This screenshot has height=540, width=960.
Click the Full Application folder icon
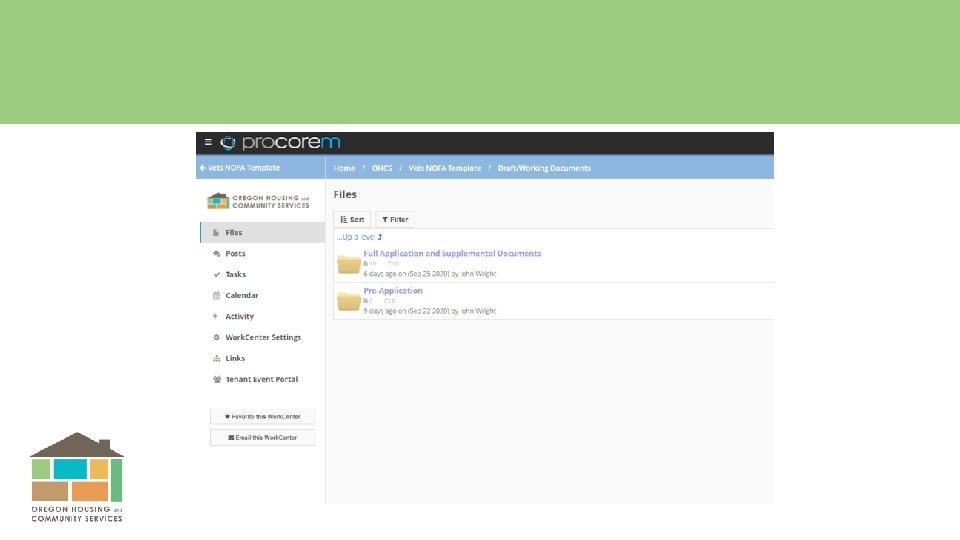tap(349, 264)
